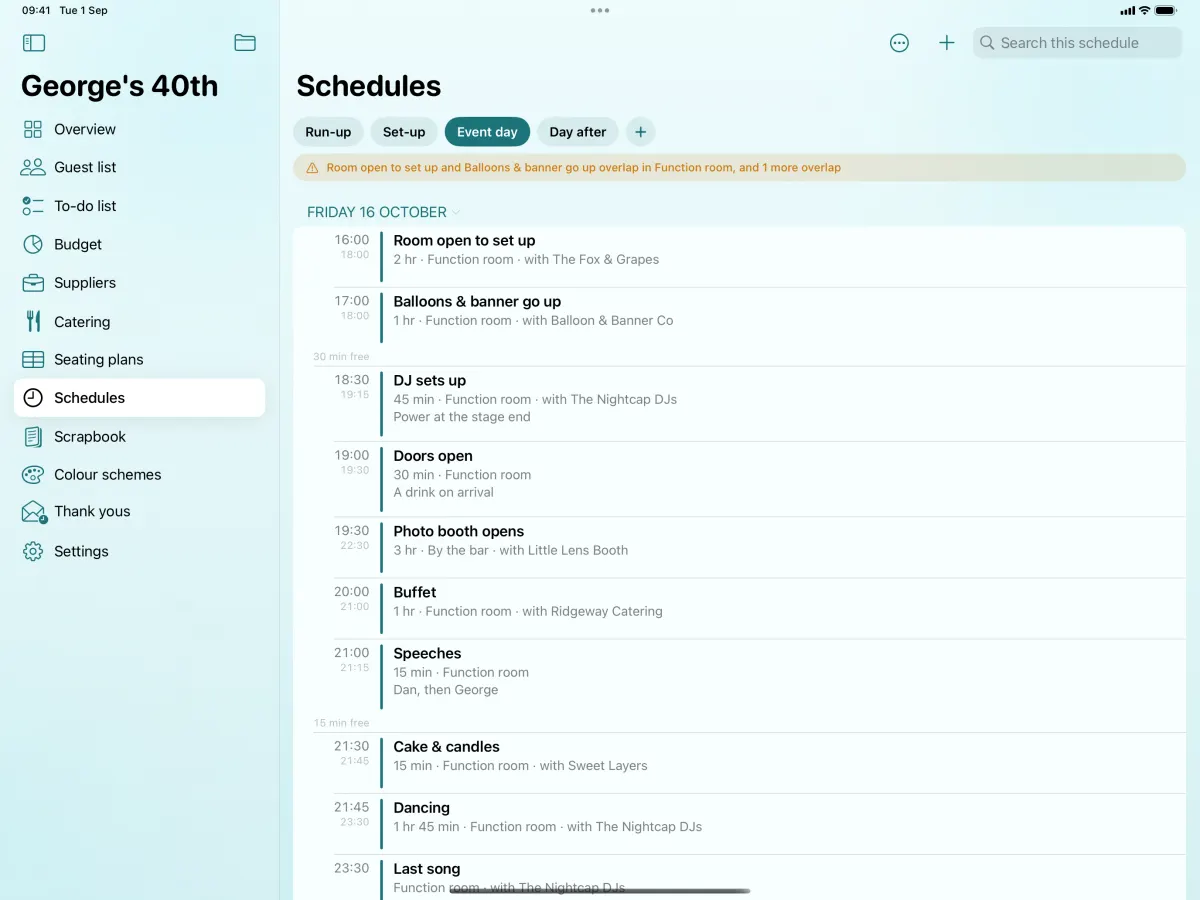This screenshot has width=1200, height=900.
Task: Go to Thank yous in the sidebar
Action: tap(140, 512)
